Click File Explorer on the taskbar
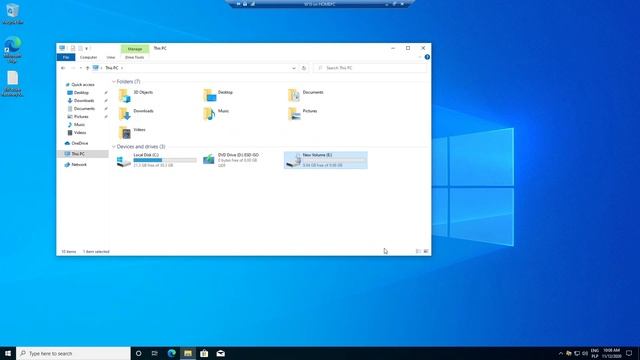This screenshot has width=640, height=360. [188, 353]
